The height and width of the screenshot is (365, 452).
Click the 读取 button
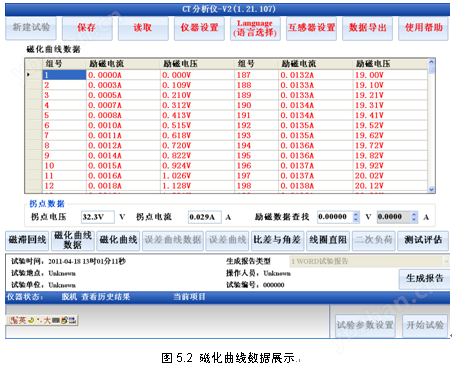(143, 28)
